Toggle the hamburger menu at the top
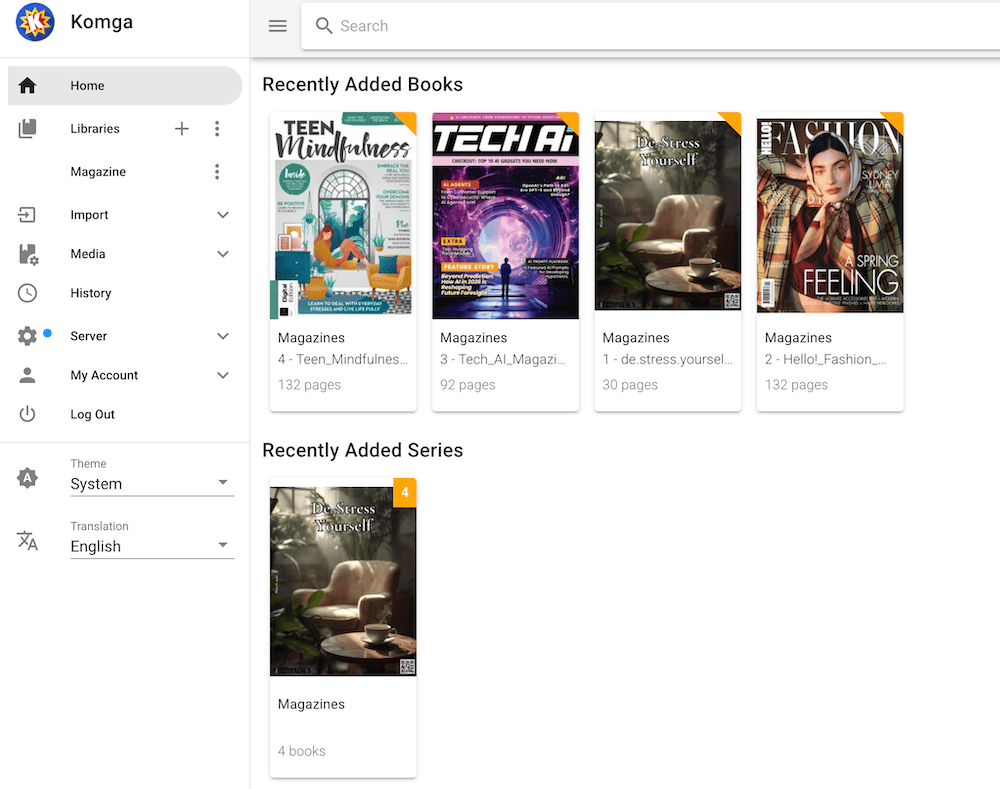This screenshot has width=1000, height=789. 277,26
